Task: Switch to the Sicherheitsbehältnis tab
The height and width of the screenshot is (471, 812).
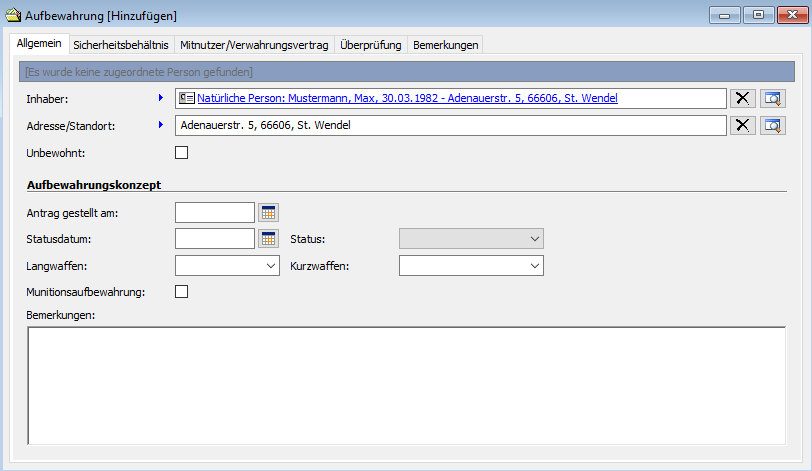Action: click(x=121, y=45)
